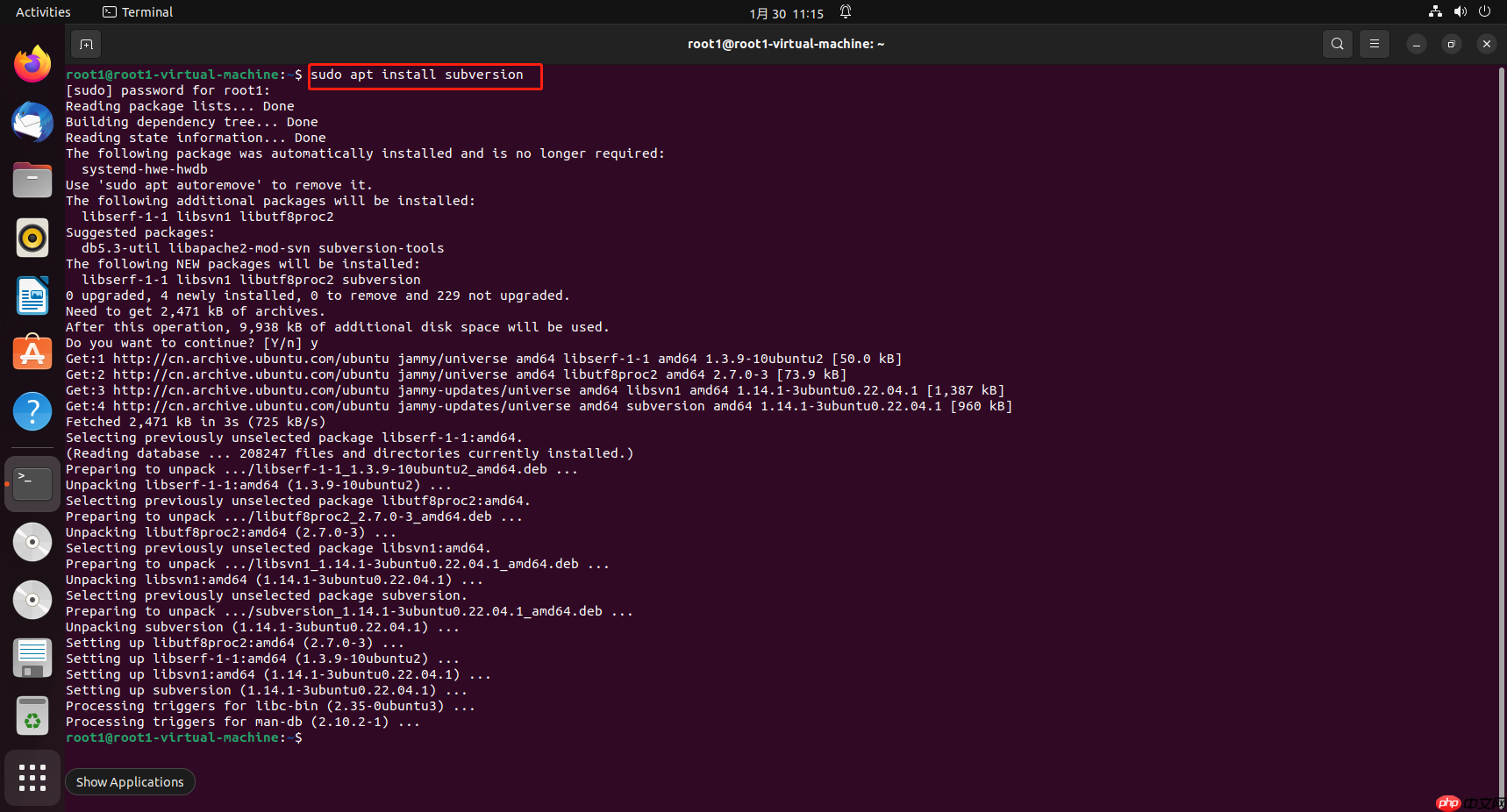This screenshot has height=812, width=1507.
Task: Click the 'The following NEW packages will be installed:' line
Action: click(x=243, y=265)
